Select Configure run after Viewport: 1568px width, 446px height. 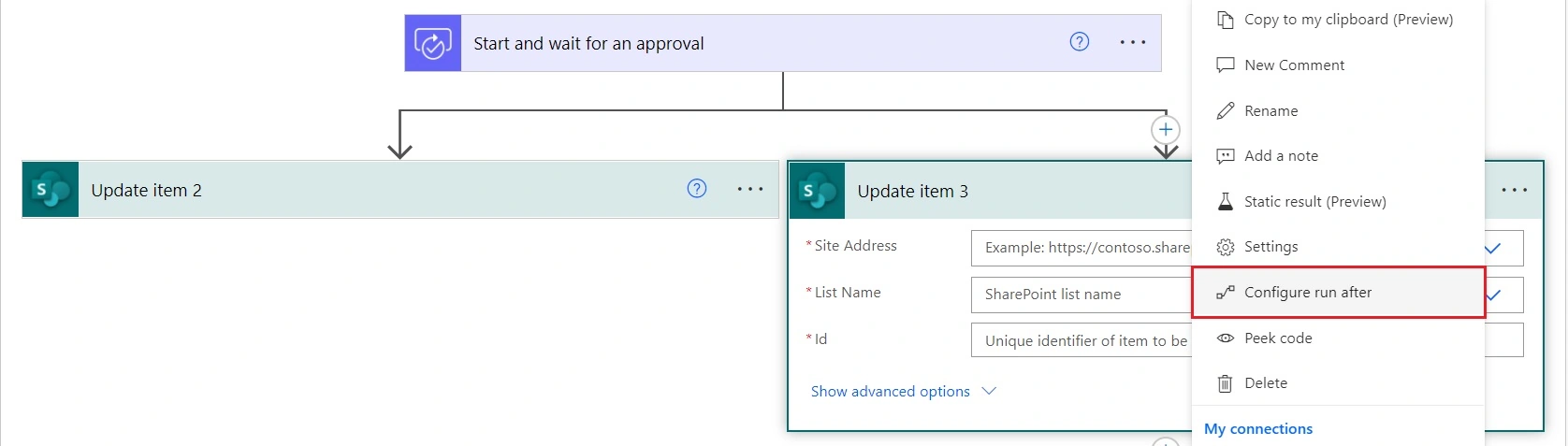tap(1338, 293)
